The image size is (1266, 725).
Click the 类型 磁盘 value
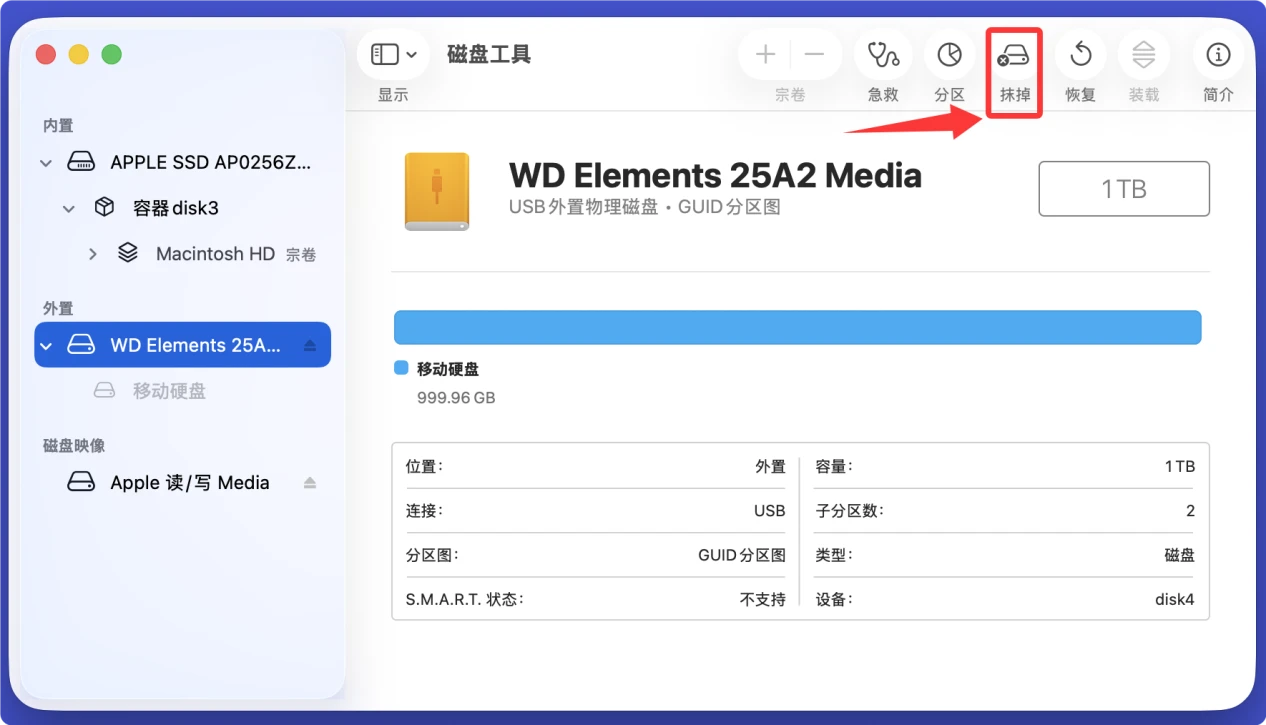coord(1180,555)
